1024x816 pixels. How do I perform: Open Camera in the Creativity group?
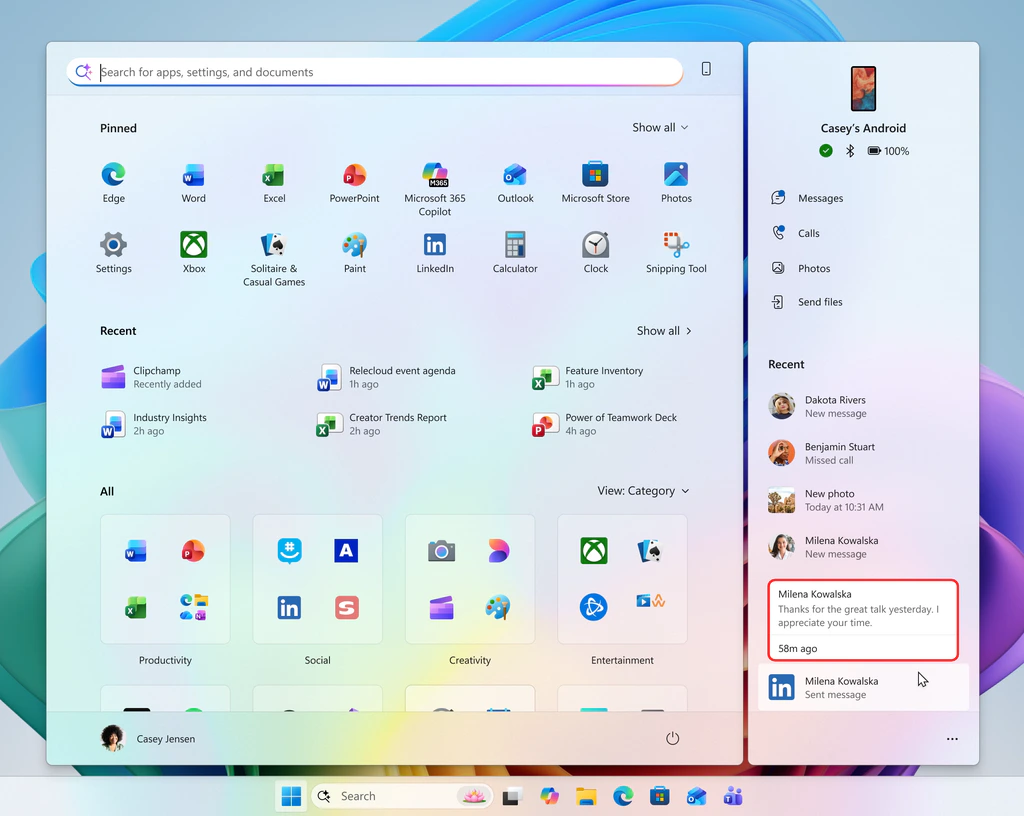441,551
